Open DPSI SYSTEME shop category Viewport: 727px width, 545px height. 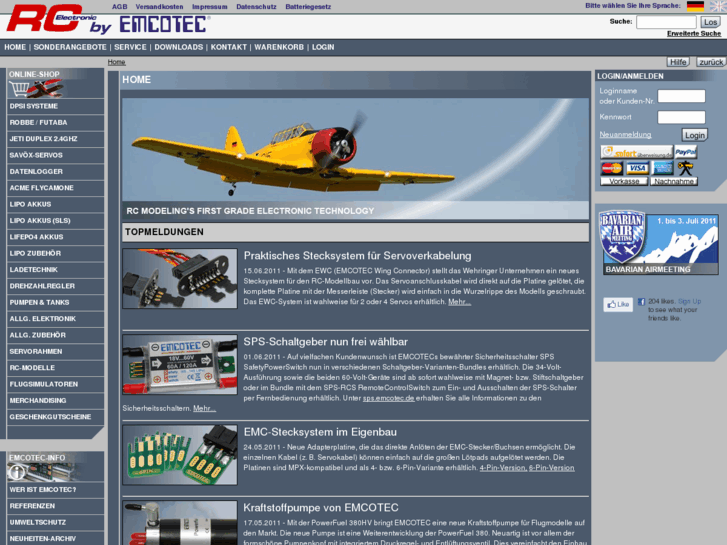point(56,106)
